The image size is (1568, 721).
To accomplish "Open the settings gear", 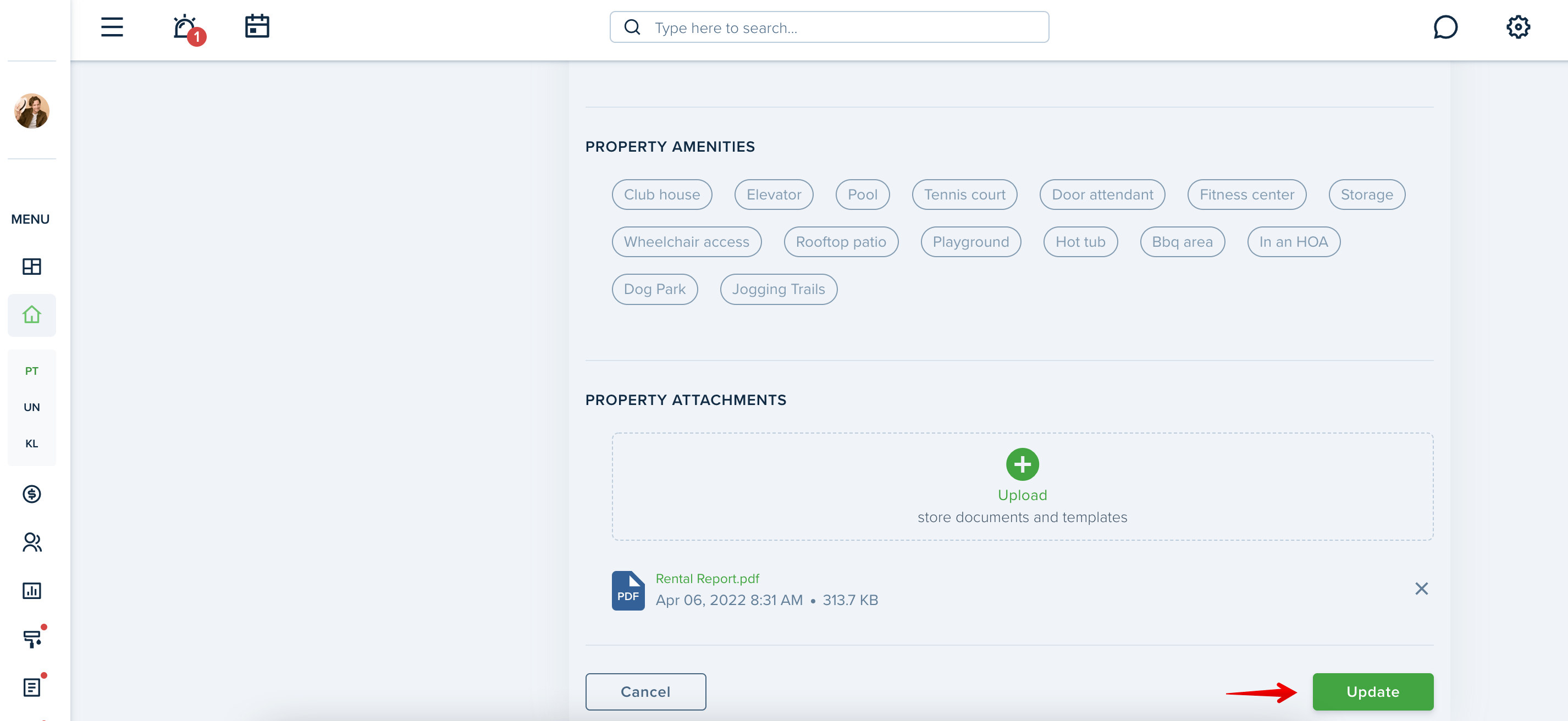I will pos(1518,27).
